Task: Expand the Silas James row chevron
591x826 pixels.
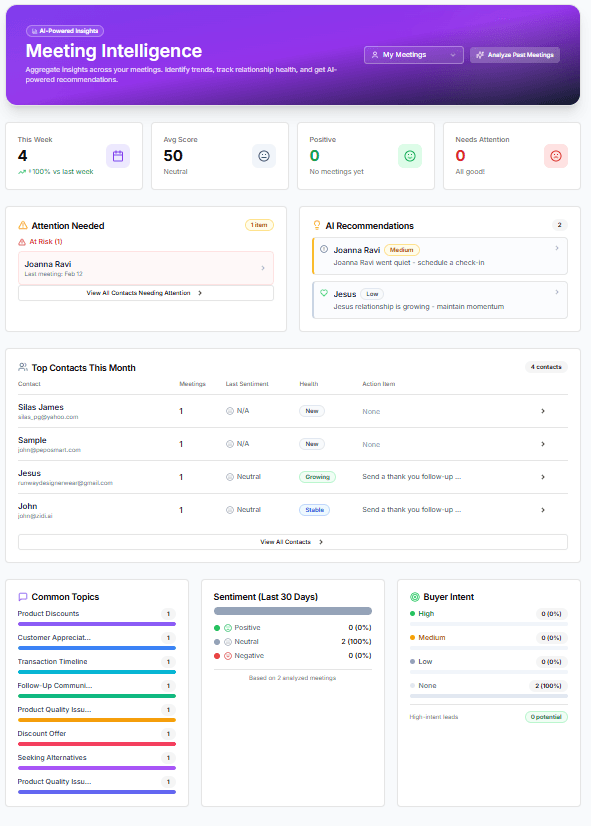Action: [x=543, y=411]
